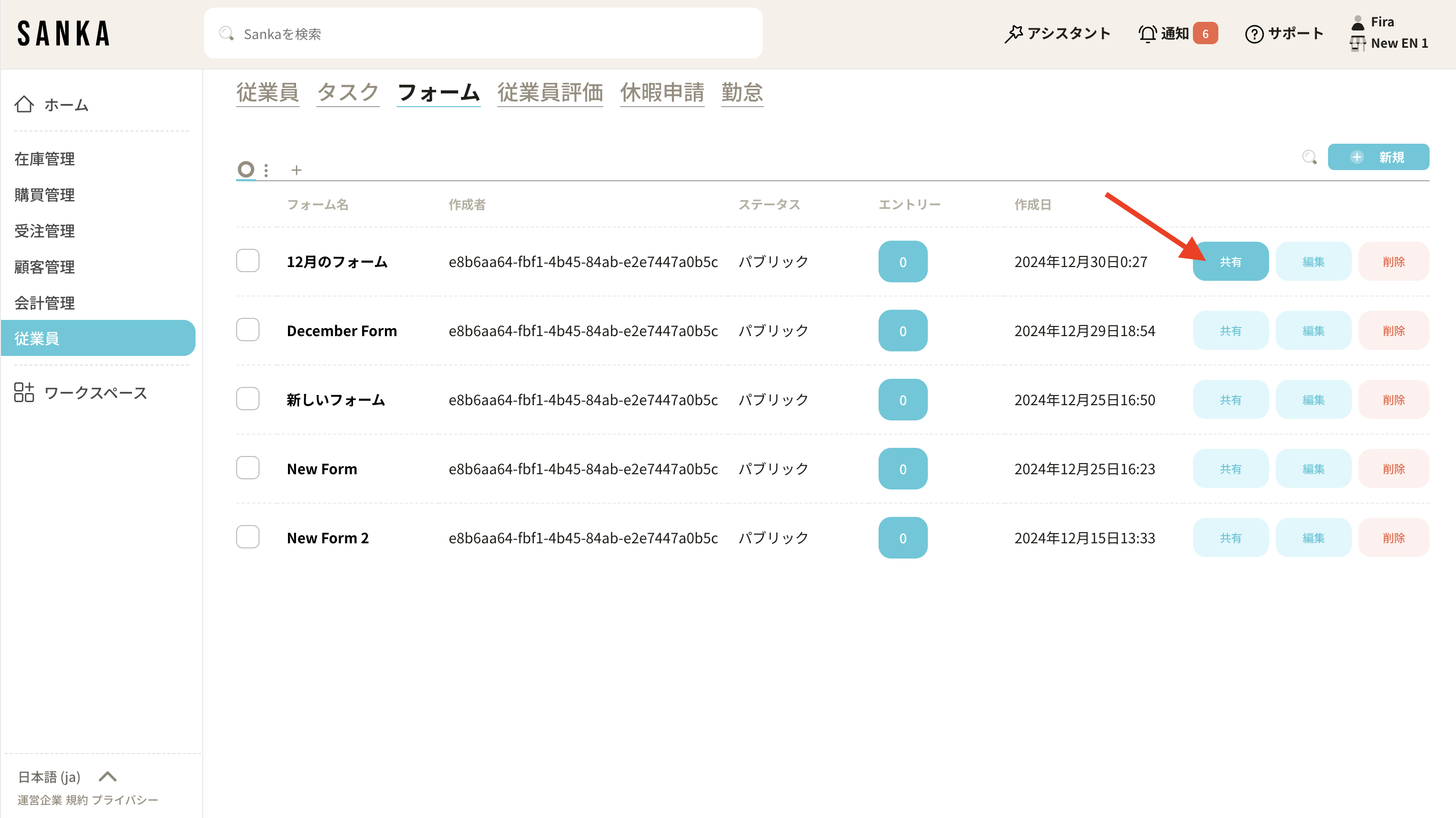This screenshot has width=1456, height=818.
Task: Check the 12月のフォーム row checkbox
Action: pyautogui.click(x=247, y=260)
